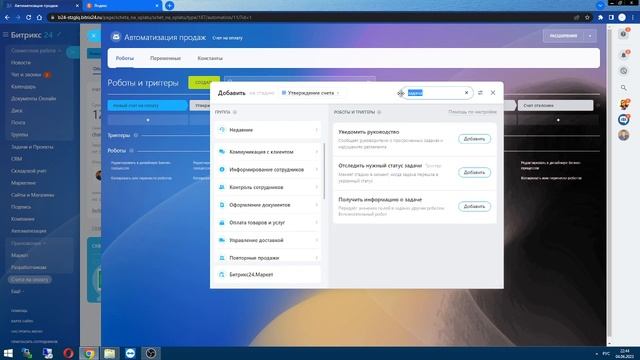
Task: Select the Новый счет на оплату stage
Action: 147,105
